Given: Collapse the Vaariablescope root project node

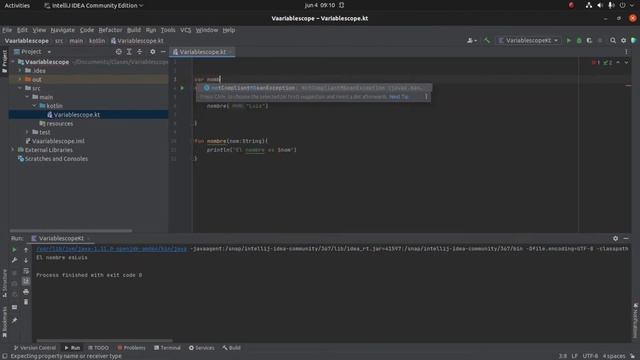Looking at the screenshot, I should click(13, 62).
